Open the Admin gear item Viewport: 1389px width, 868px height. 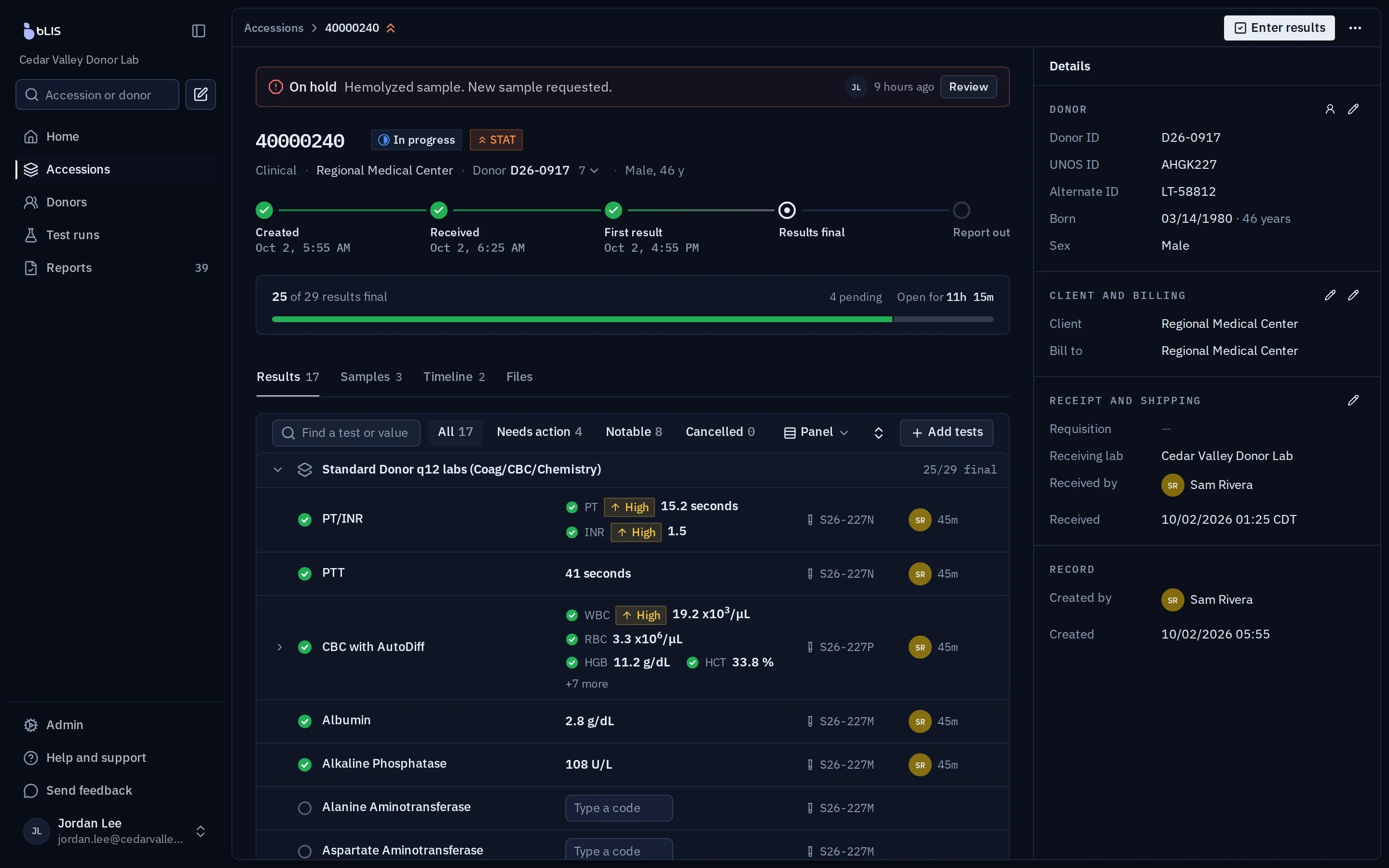point(54,724)
